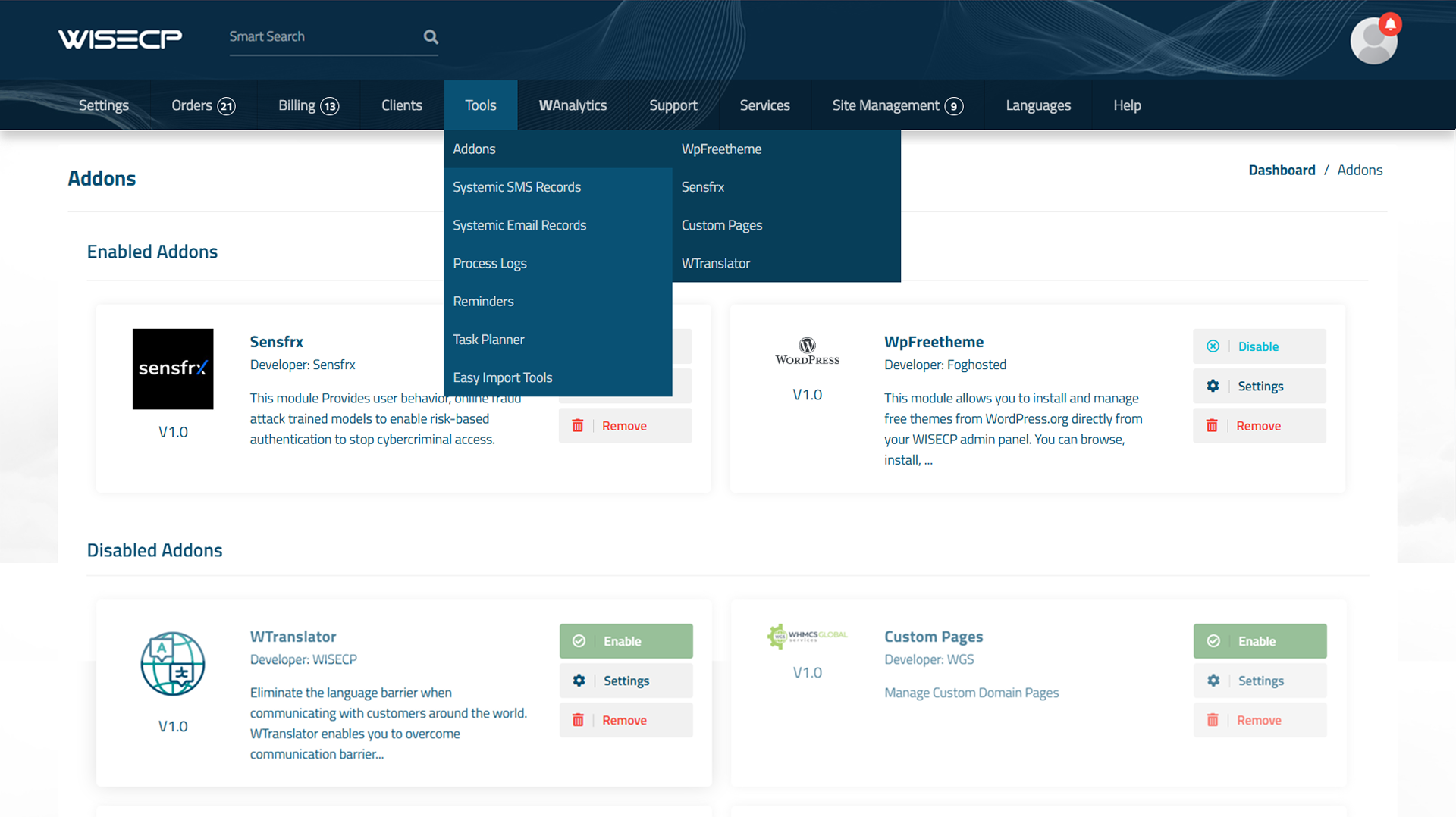Enable the Custom Pages addon
The width and height of the screenshot is (1456, 817).
[1260, 641]
